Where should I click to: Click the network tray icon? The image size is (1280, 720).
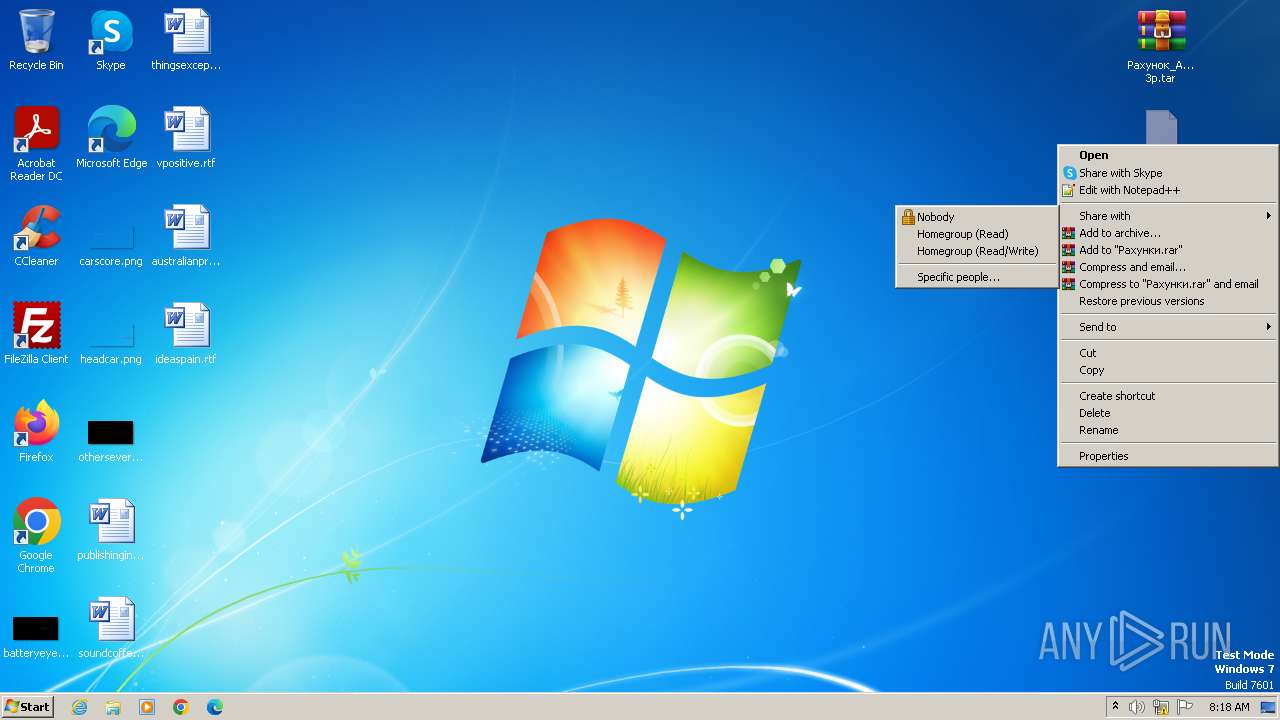(x=1161, y=707)
